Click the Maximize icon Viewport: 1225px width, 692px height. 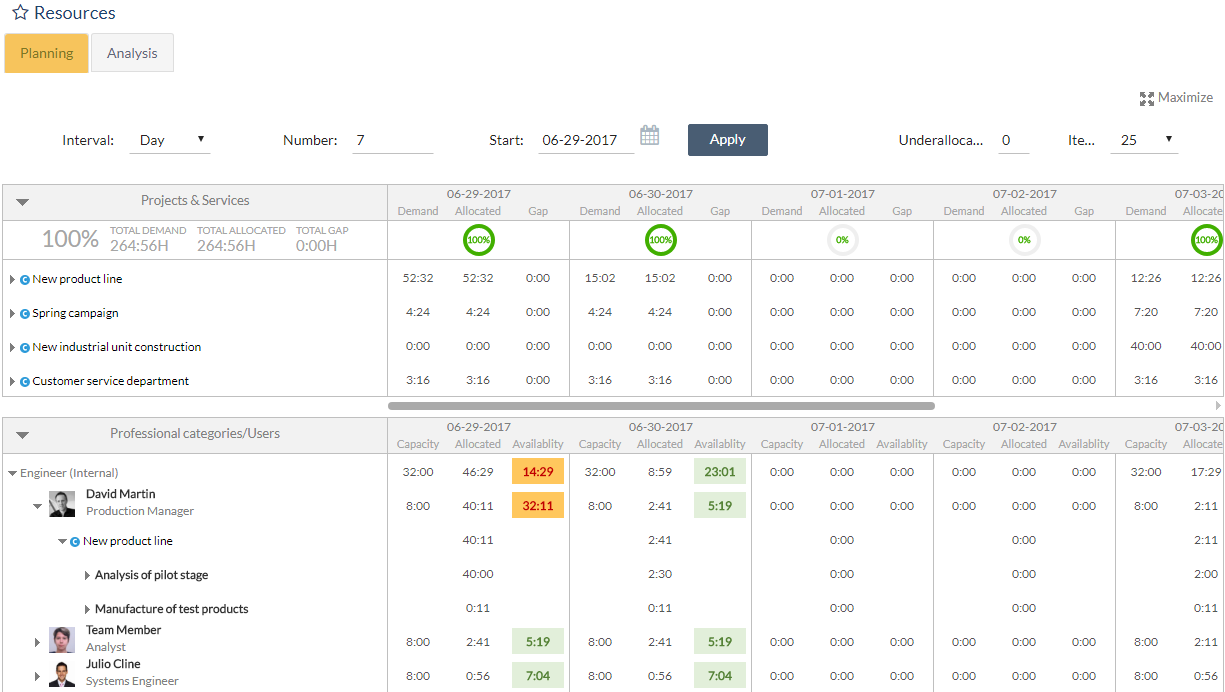coord(1147,97)
